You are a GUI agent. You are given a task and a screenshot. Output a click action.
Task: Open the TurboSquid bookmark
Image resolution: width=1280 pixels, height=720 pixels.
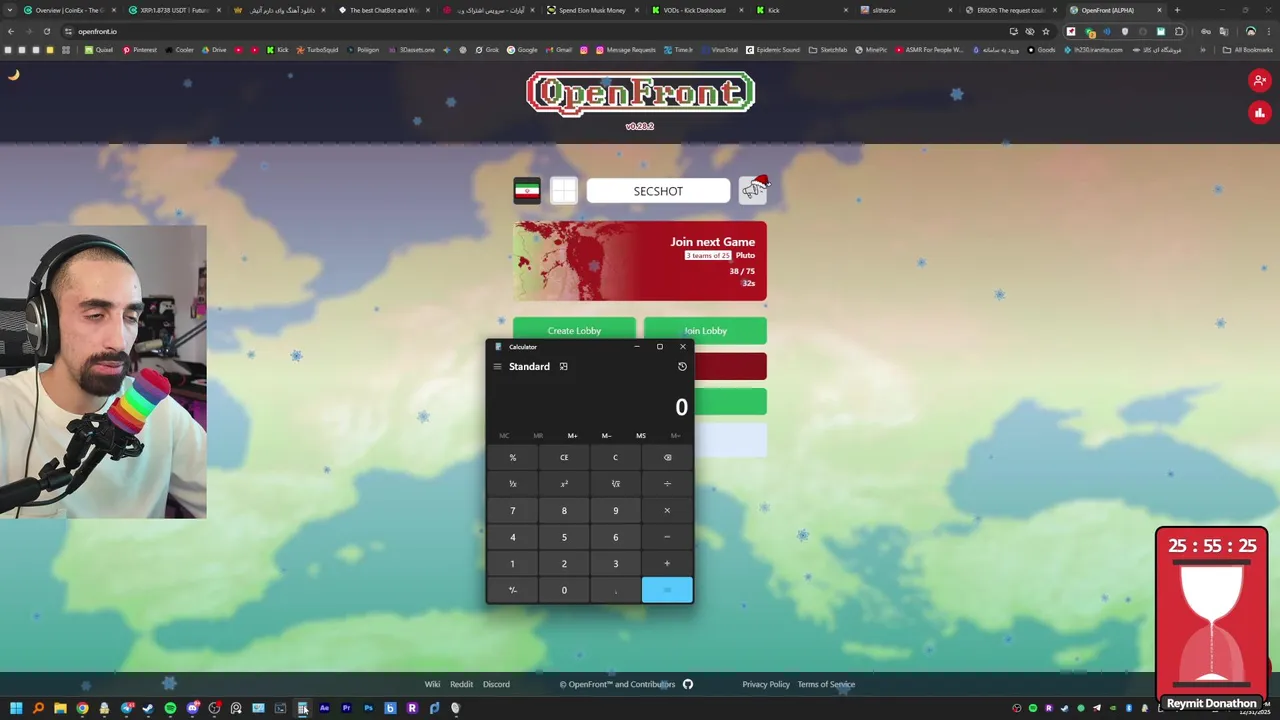tap(317, 50)
